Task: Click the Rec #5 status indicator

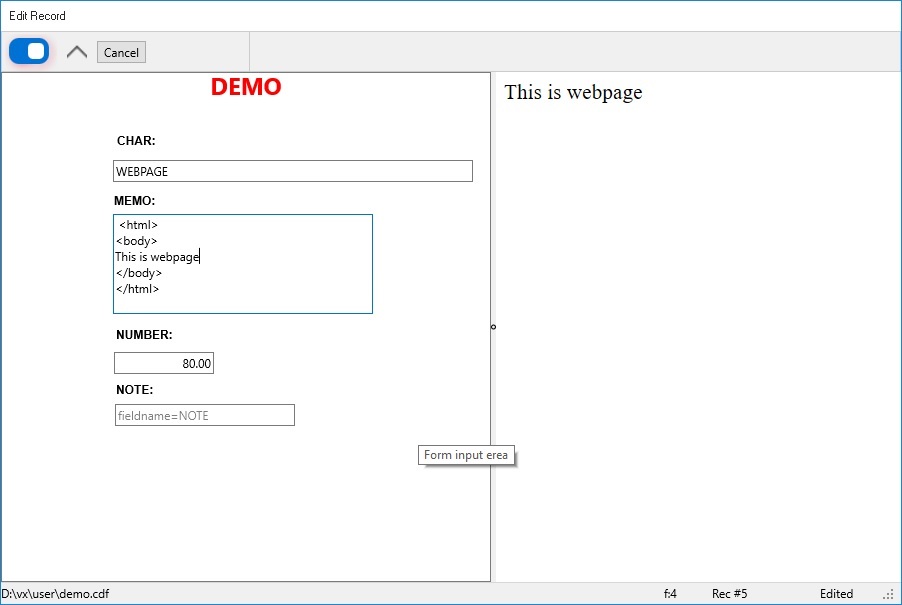Action: pyautogui.click(x=729, y=594)
